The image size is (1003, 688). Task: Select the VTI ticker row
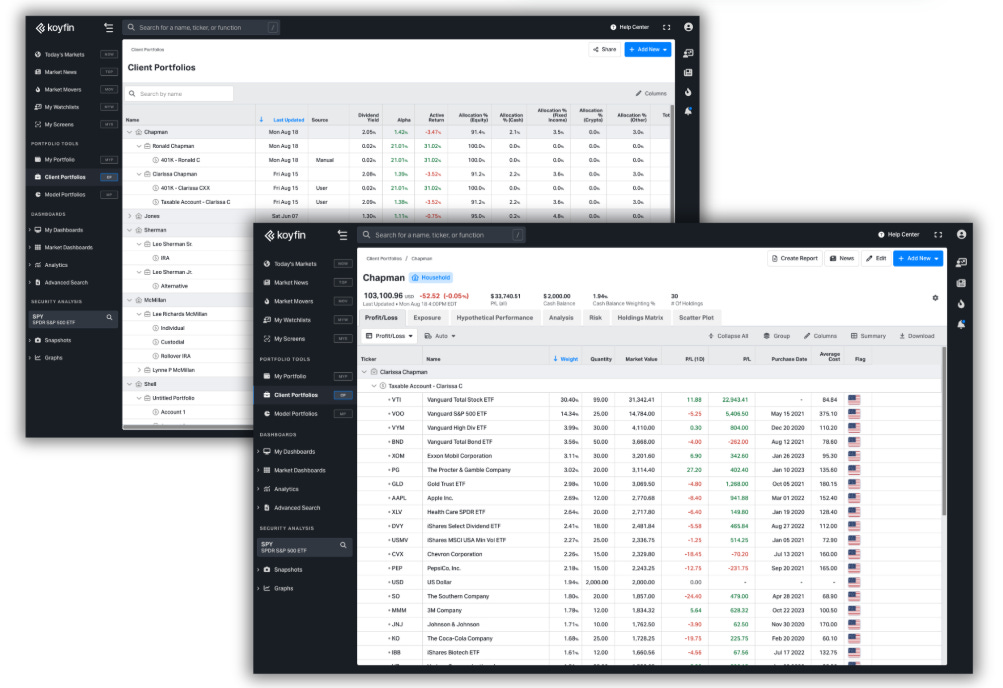point(649,400)
